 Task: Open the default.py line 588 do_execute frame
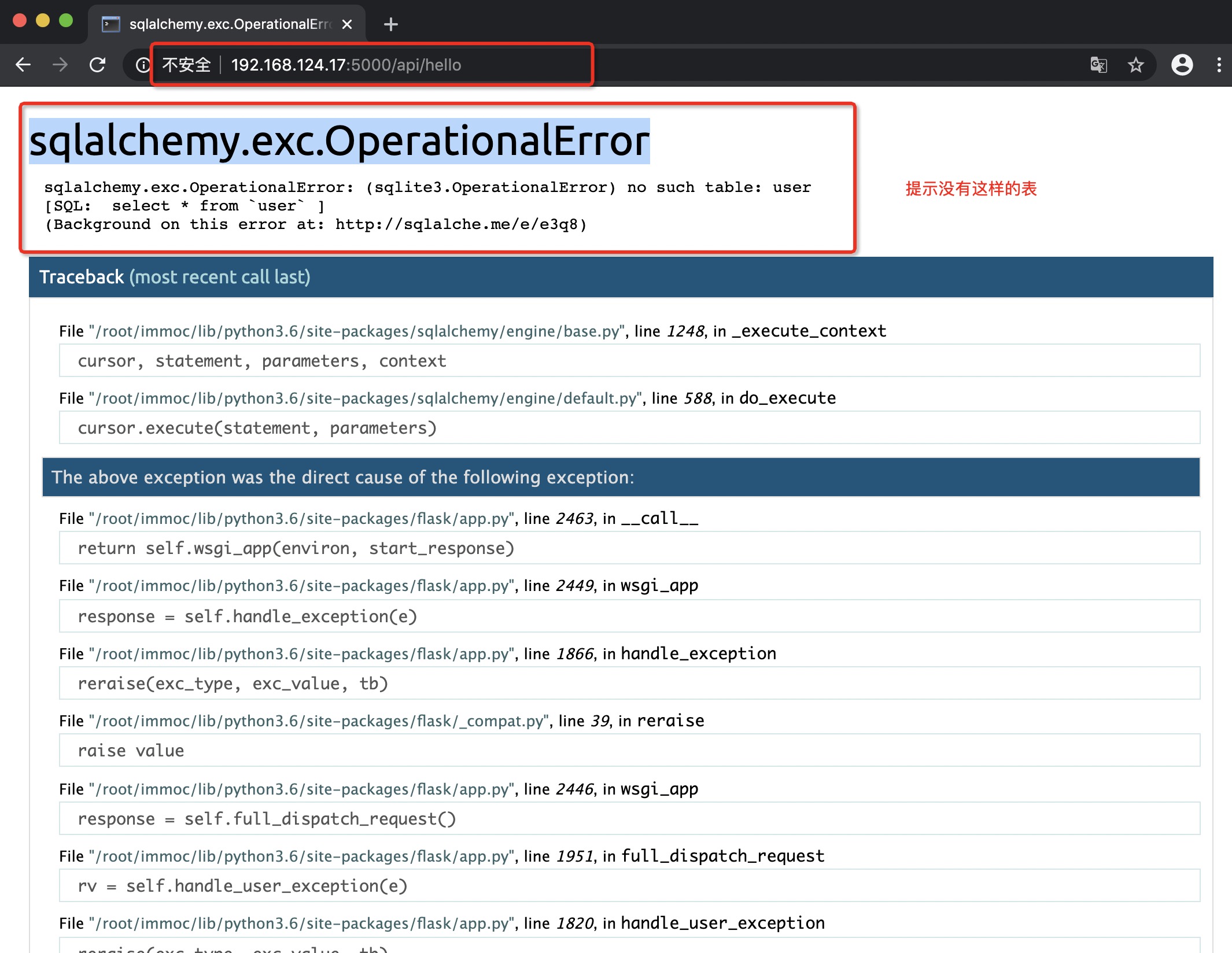tap(447, 398)
